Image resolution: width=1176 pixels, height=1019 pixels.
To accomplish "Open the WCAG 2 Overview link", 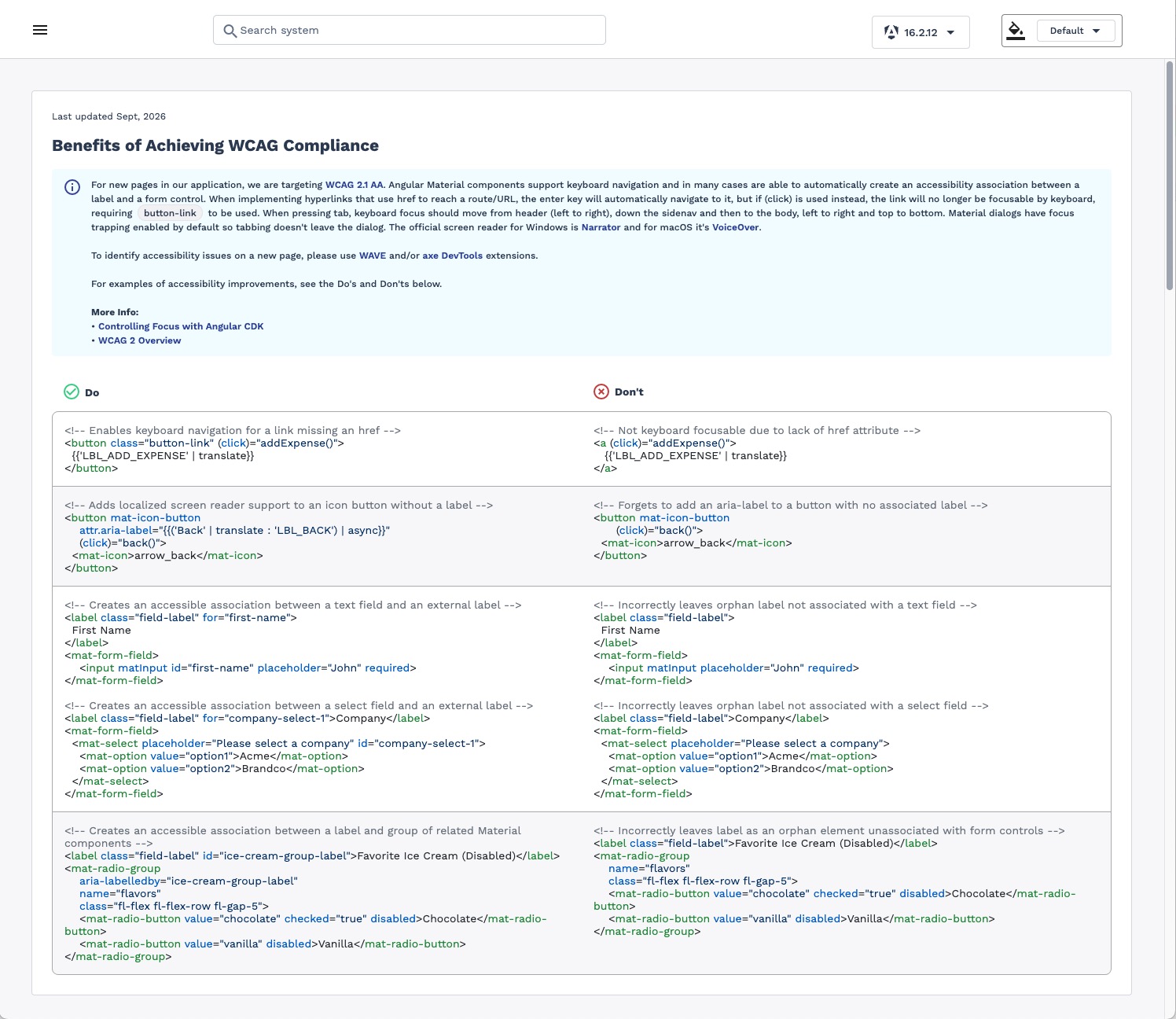I will coord(140,340).
